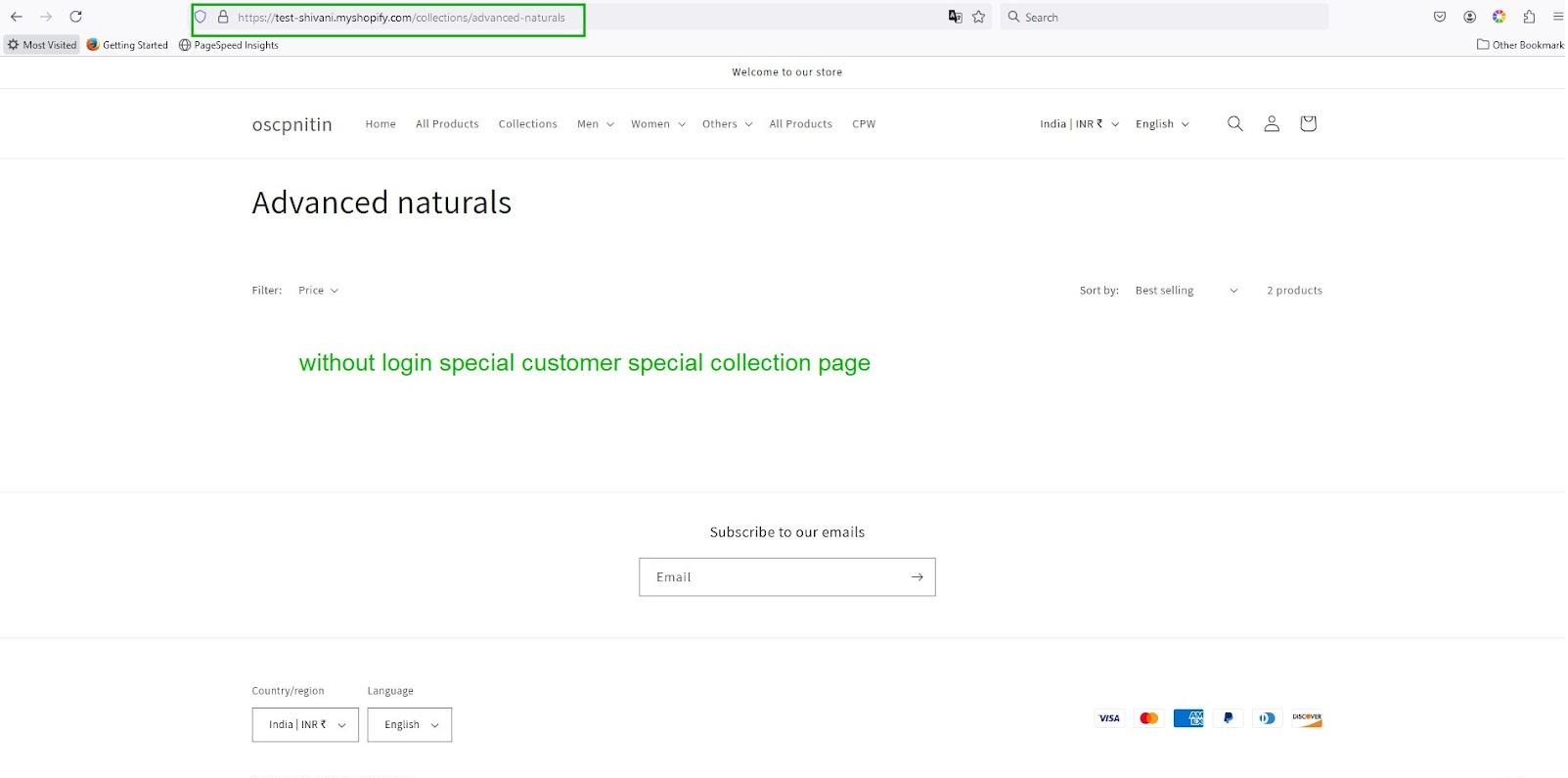1568x778 pixels.
Task: Expand the Price filter dropdown
Action: pyautogui.click(x=318, y=291)
